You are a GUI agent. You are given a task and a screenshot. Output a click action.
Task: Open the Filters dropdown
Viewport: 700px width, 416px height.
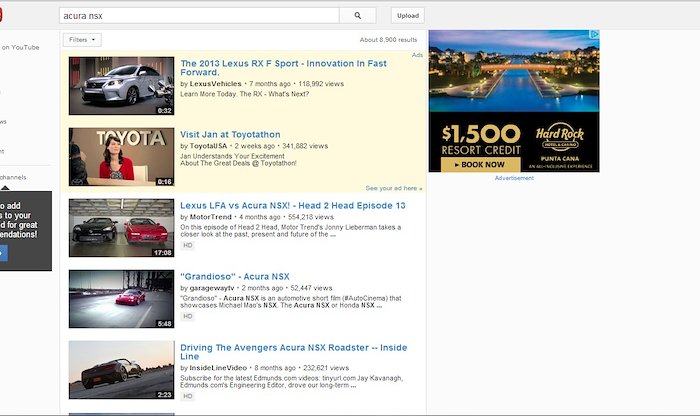82,40
